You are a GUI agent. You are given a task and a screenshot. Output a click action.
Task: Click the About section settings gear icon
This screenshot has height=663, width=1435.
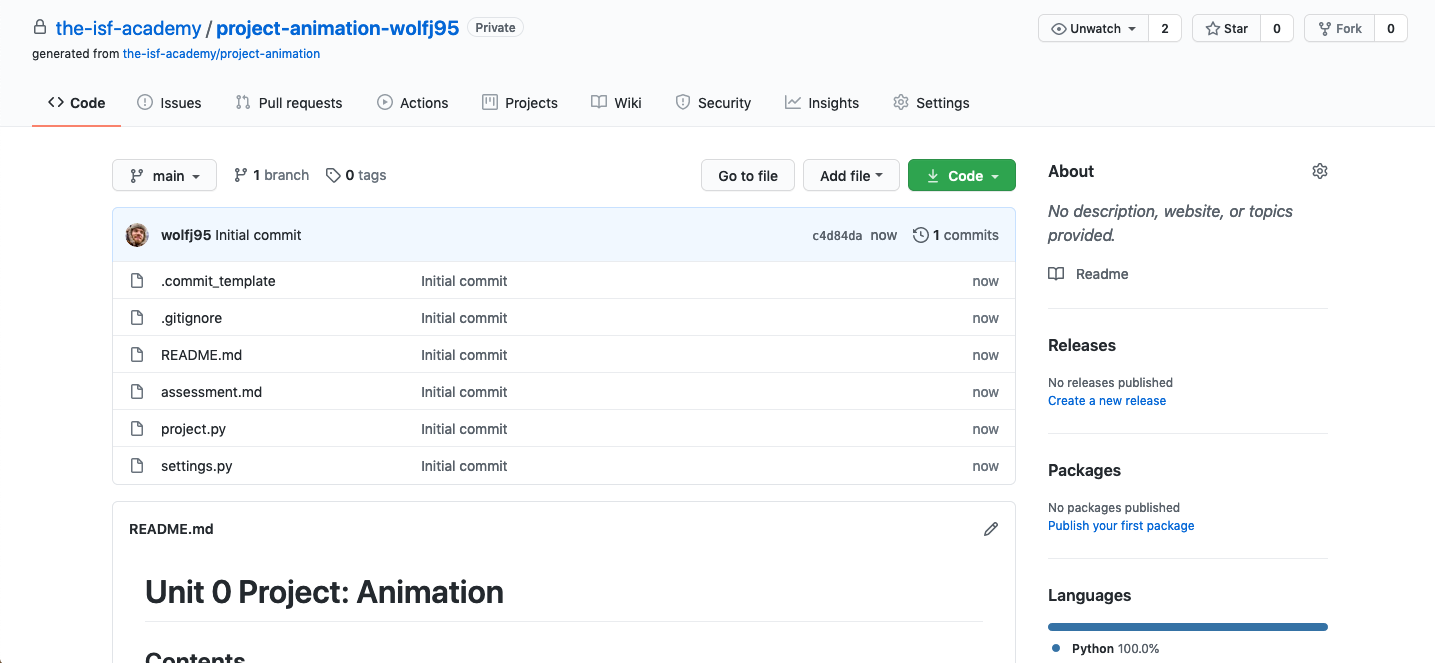click(1319, 171)
